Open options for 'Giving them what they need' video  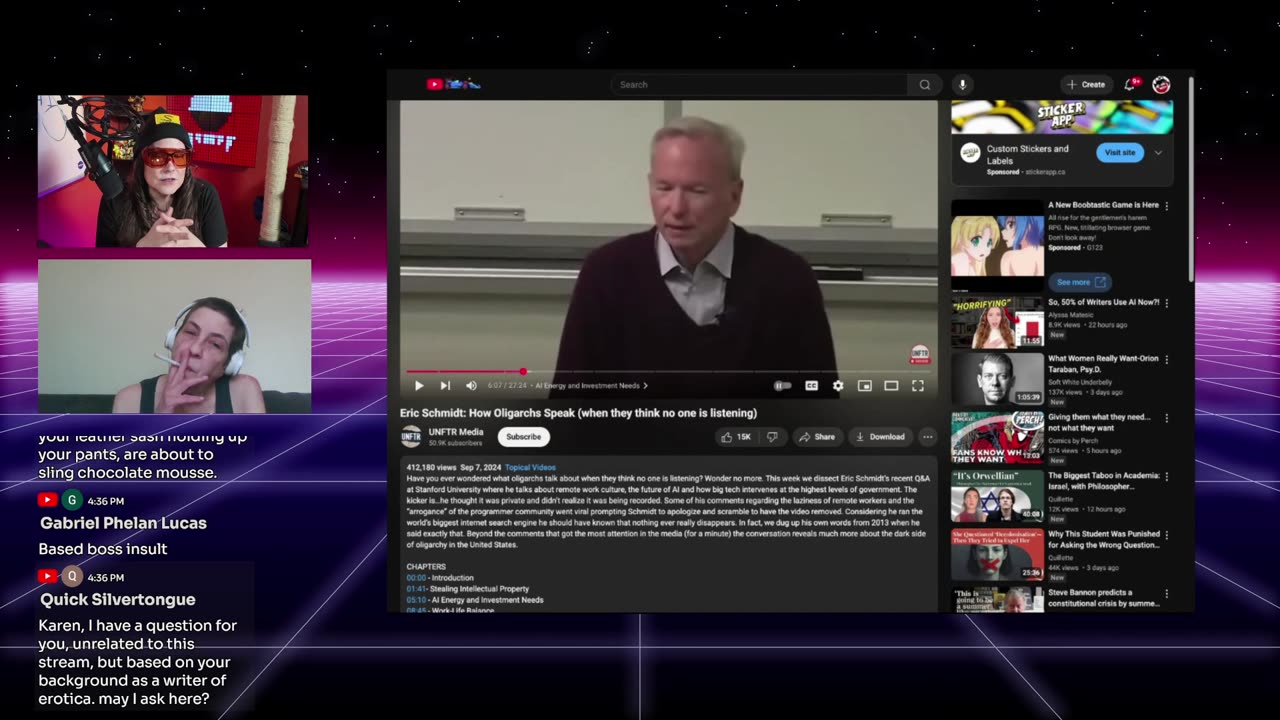1166,418
